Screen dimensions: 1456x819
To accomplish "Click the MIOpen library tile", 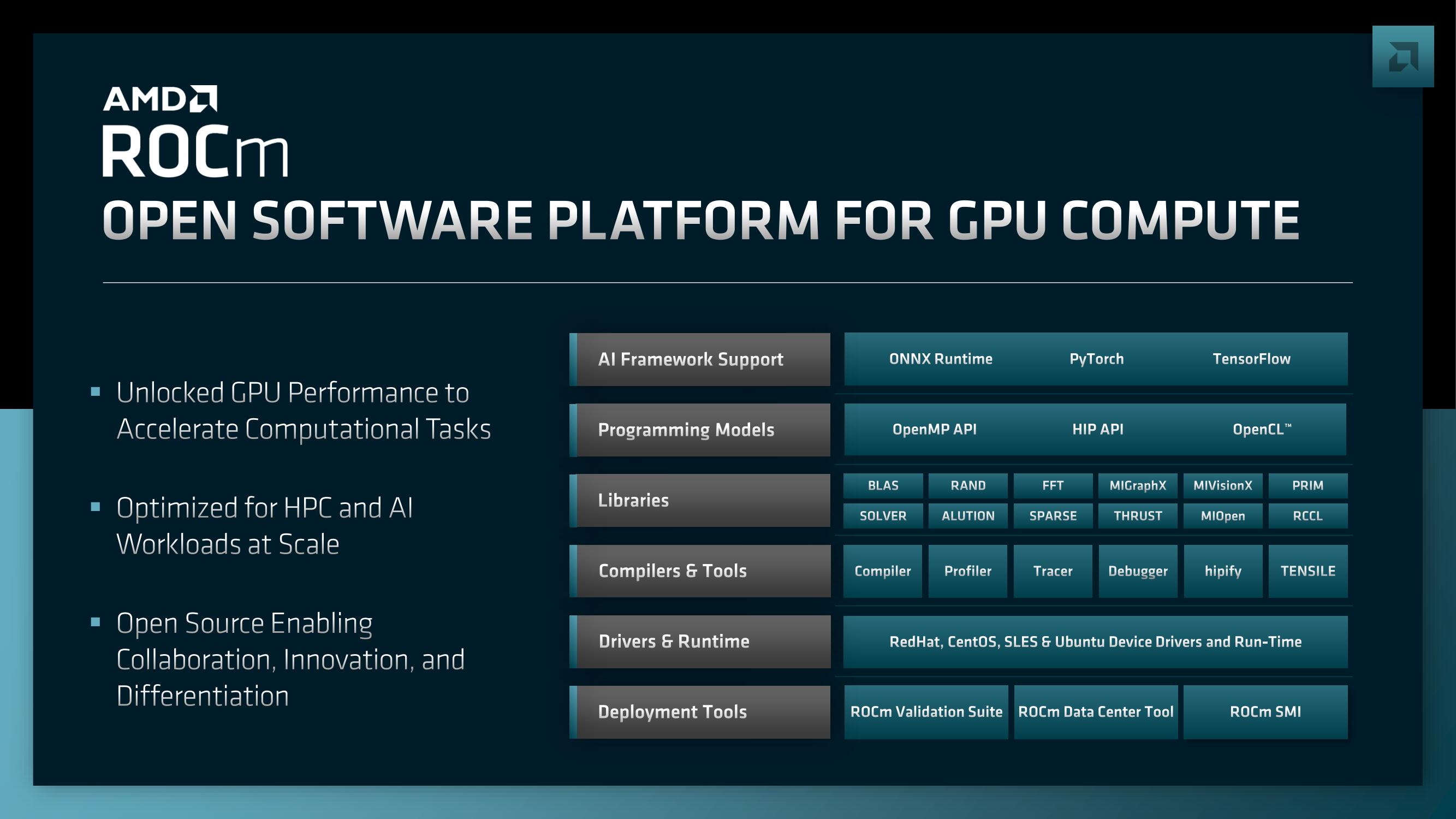I will click(1222, 516).
